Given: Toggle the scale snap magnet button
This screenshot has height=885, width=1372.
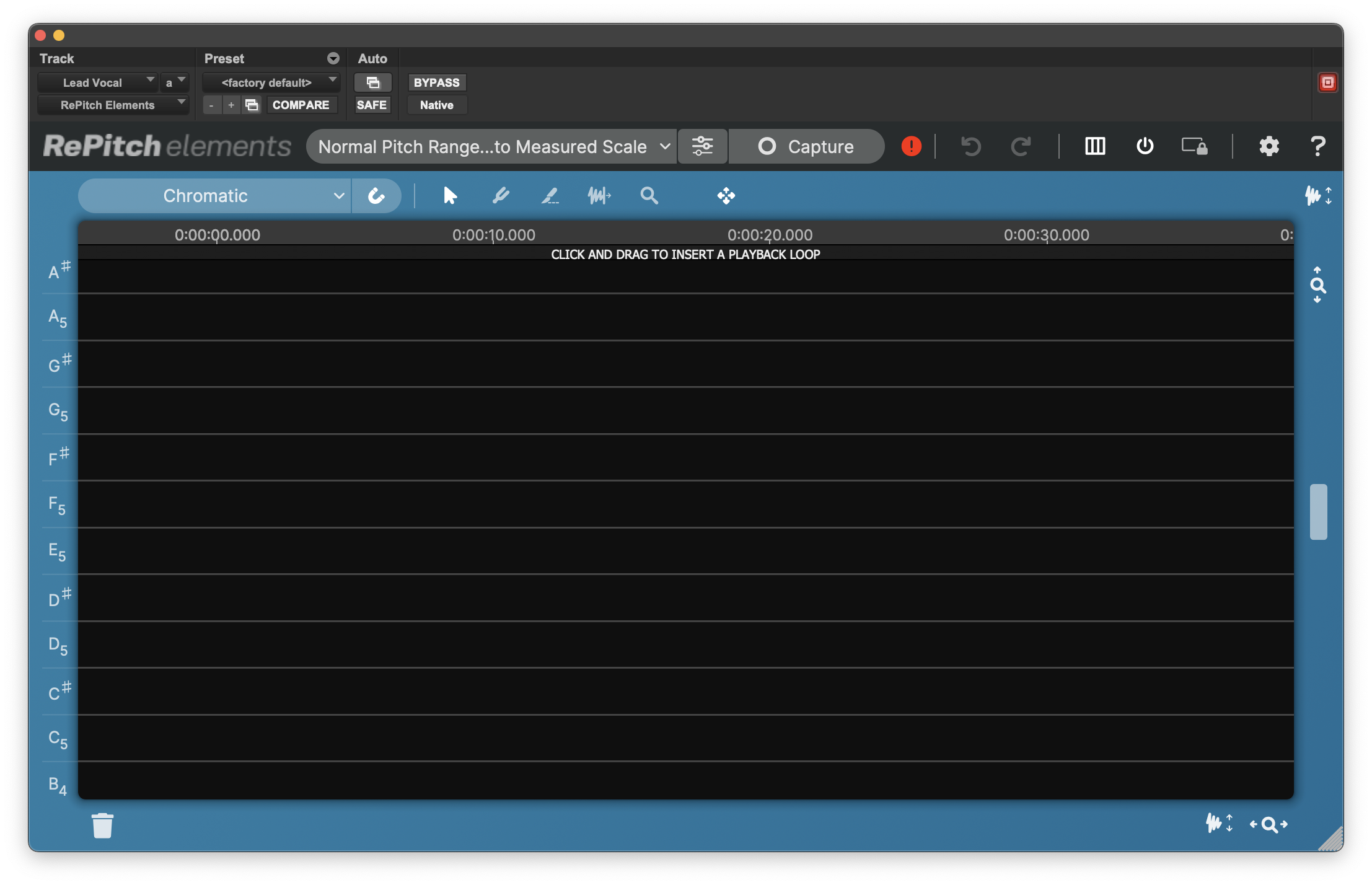Looking at the screenshot, I should coord(376,196).
